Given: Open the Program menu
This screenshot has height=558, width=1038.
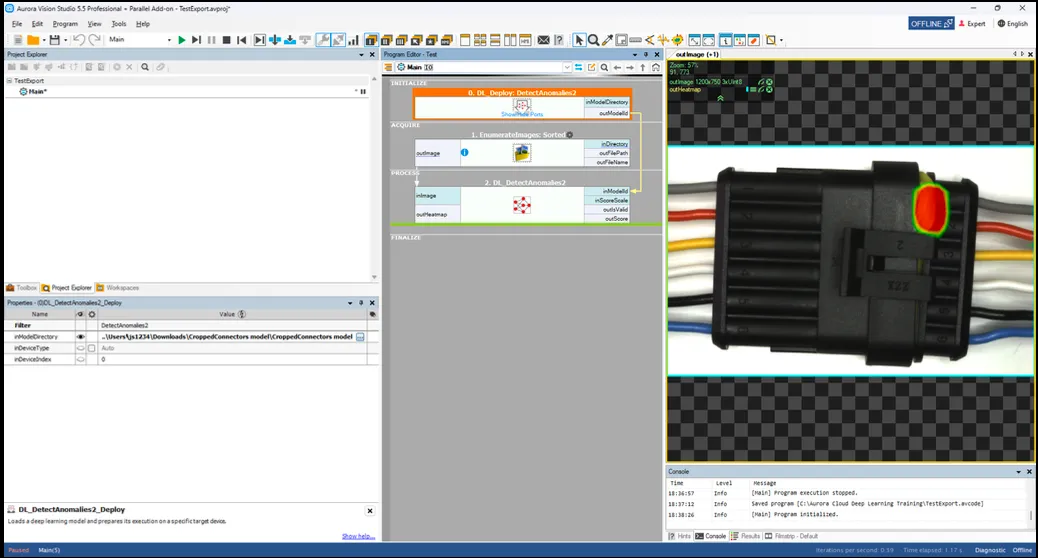Looking at the screenshot, I should click(65, 23).
